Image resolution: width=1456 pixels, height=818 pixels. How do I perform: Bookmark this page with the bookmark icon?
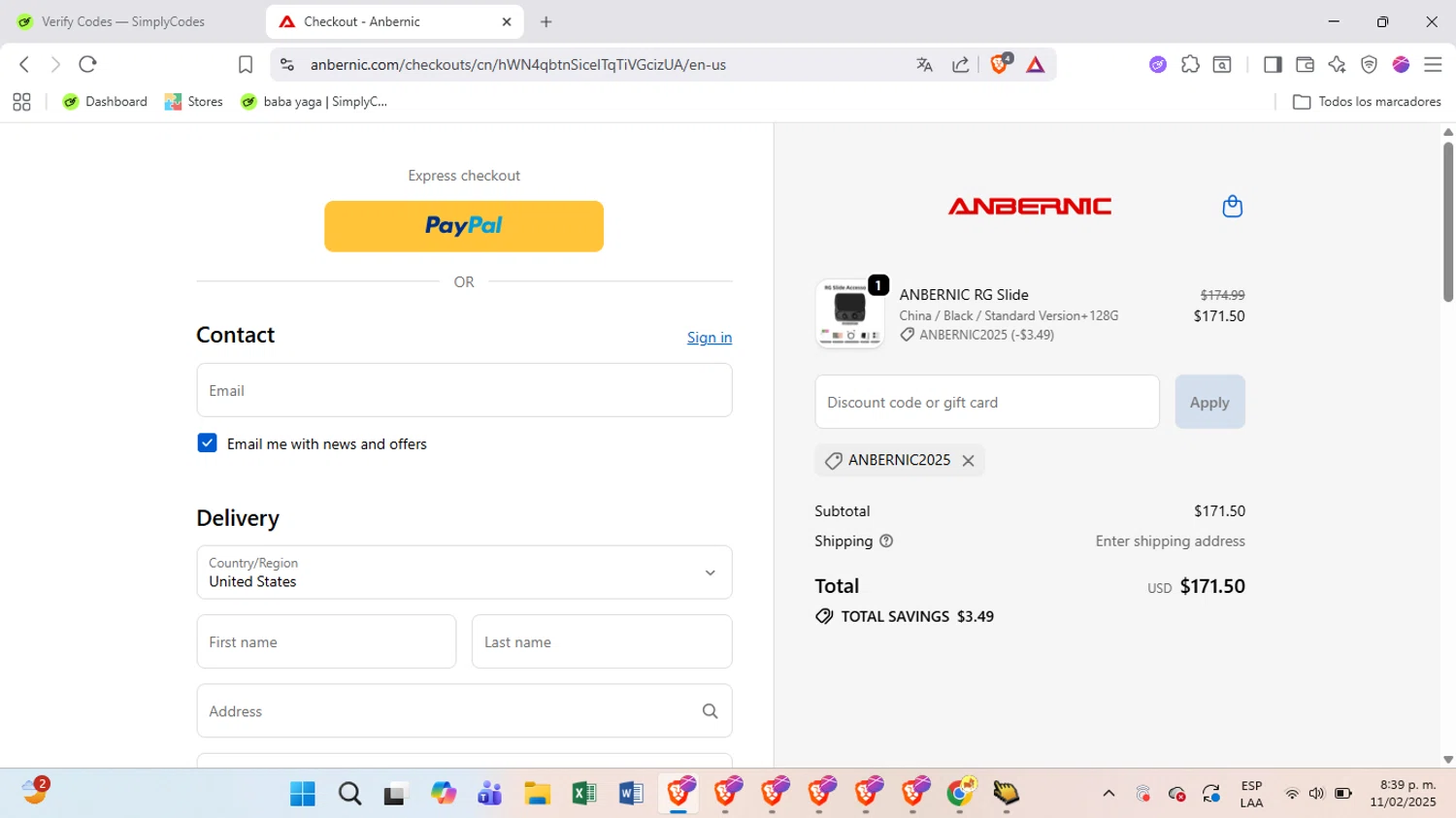[x=246, y=64]
